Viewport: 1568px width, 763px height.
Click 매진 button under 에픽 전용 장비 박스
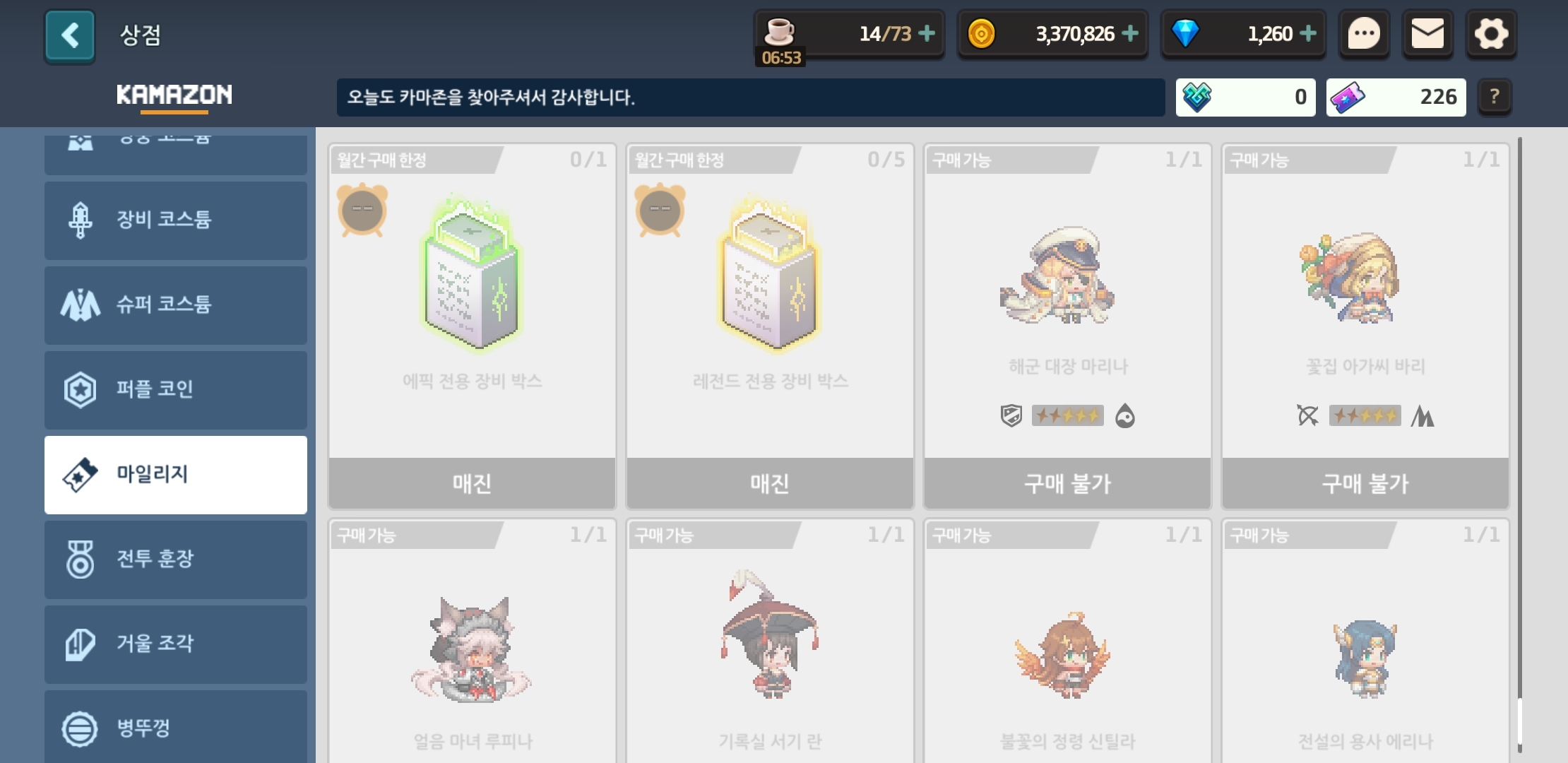pos(473,483)
